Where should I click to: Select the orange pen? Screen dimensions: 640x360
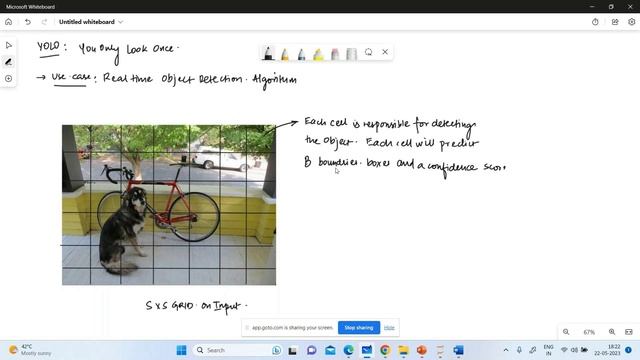point(285,53)
